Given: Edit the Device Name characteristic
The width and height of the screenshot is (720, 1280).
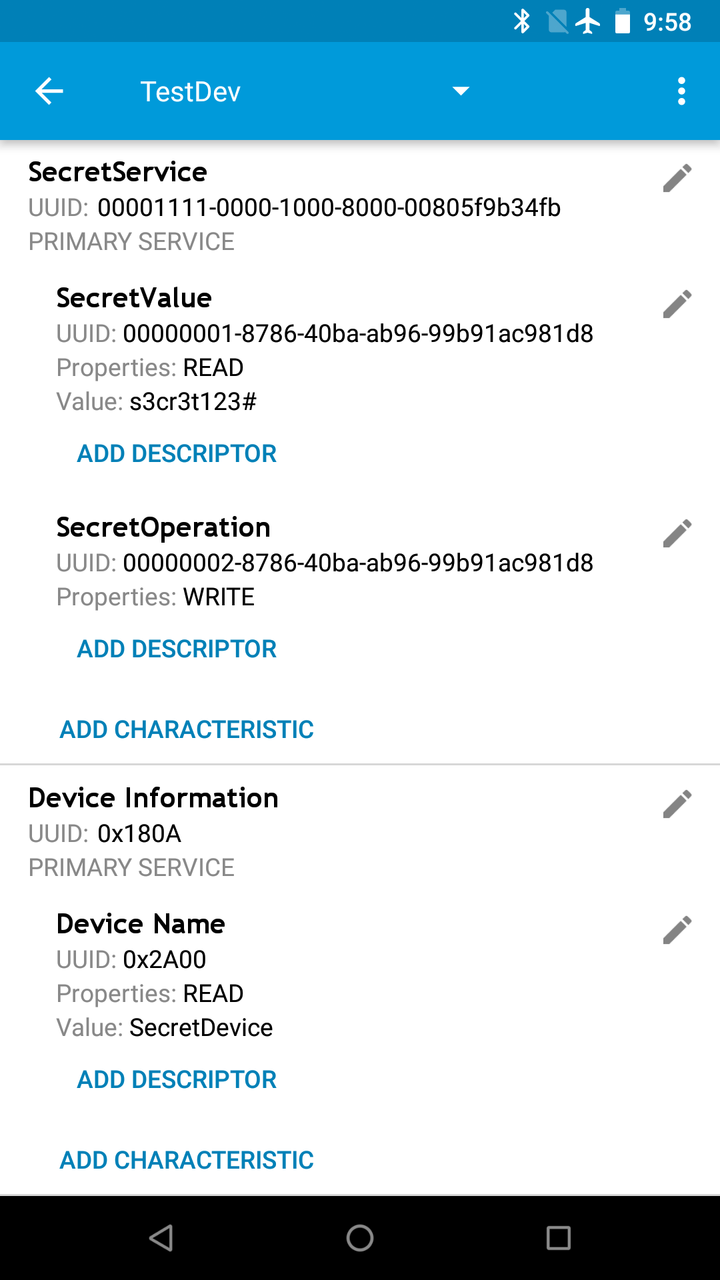Looking at the screenshot, I should [x=677, y=930].
